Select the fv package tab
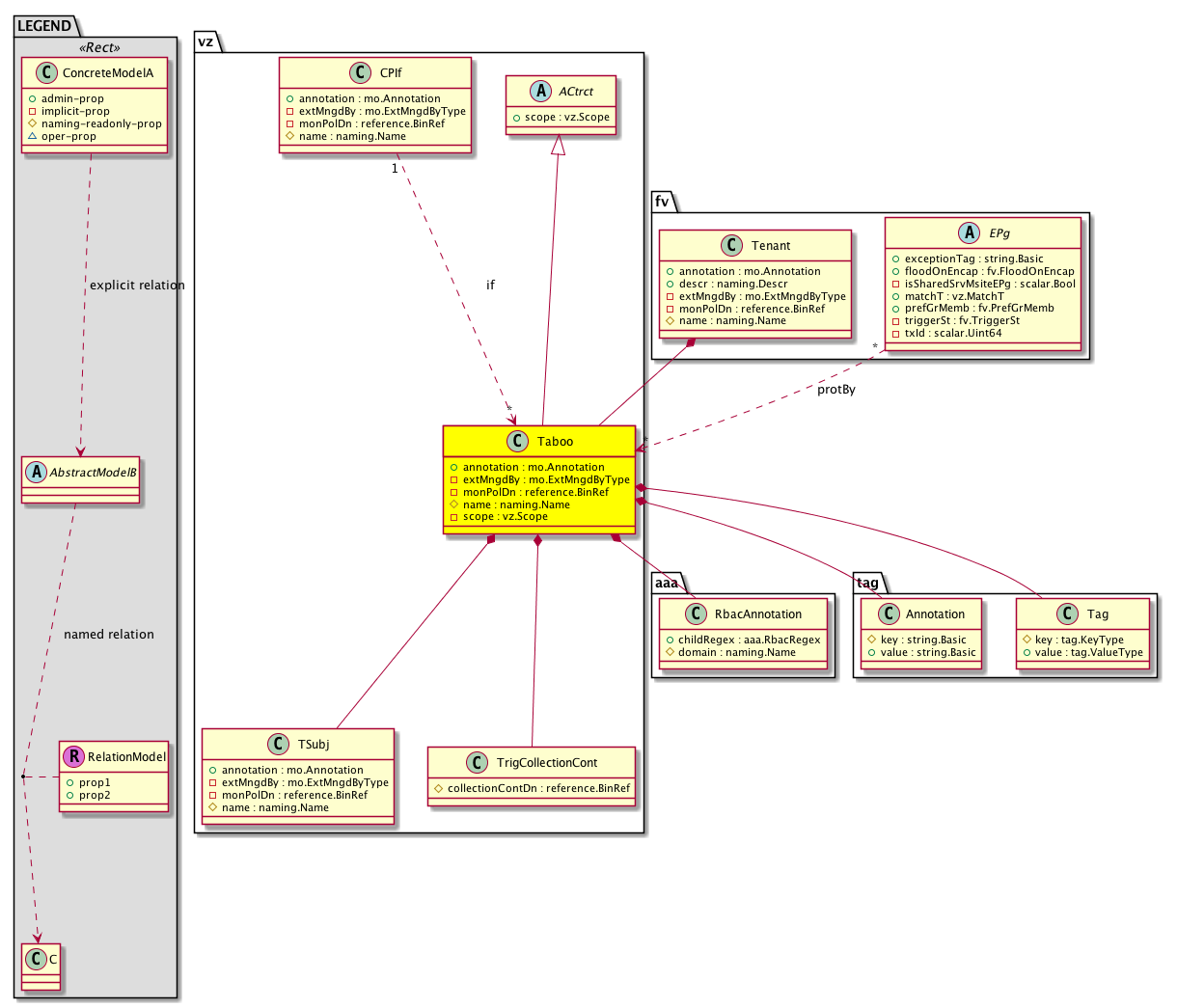Screen dimensions: 1177x1008 [663, 202]
